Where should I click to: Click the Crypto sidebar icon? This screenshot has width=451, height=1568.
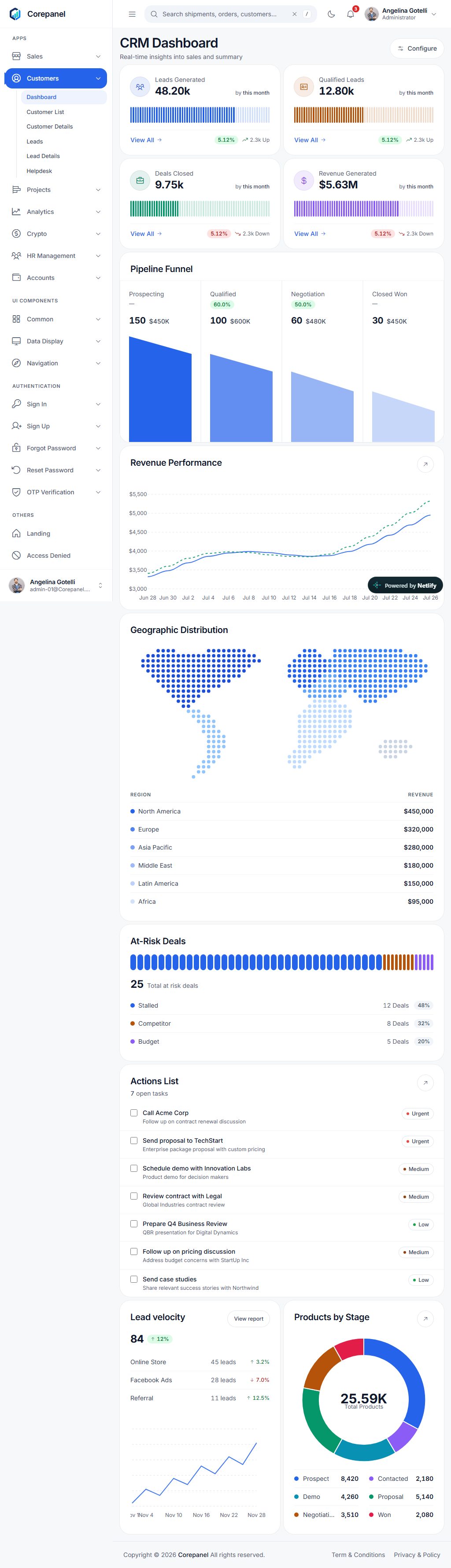point(16,234)
